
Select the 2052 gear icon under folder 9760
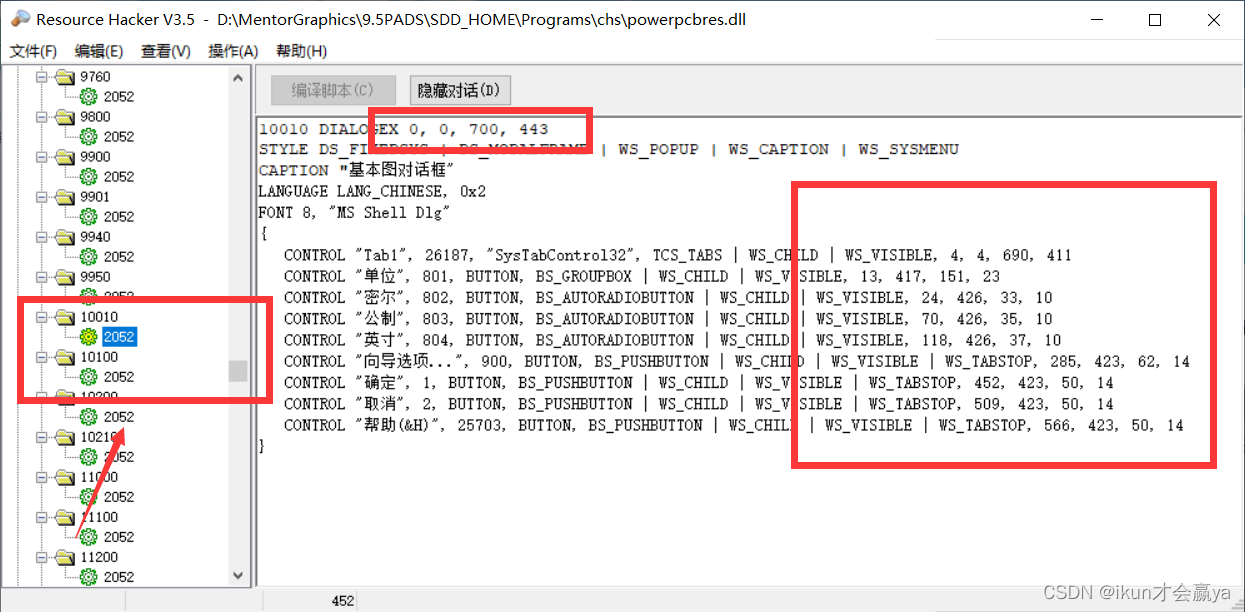(x=90, y=96)
